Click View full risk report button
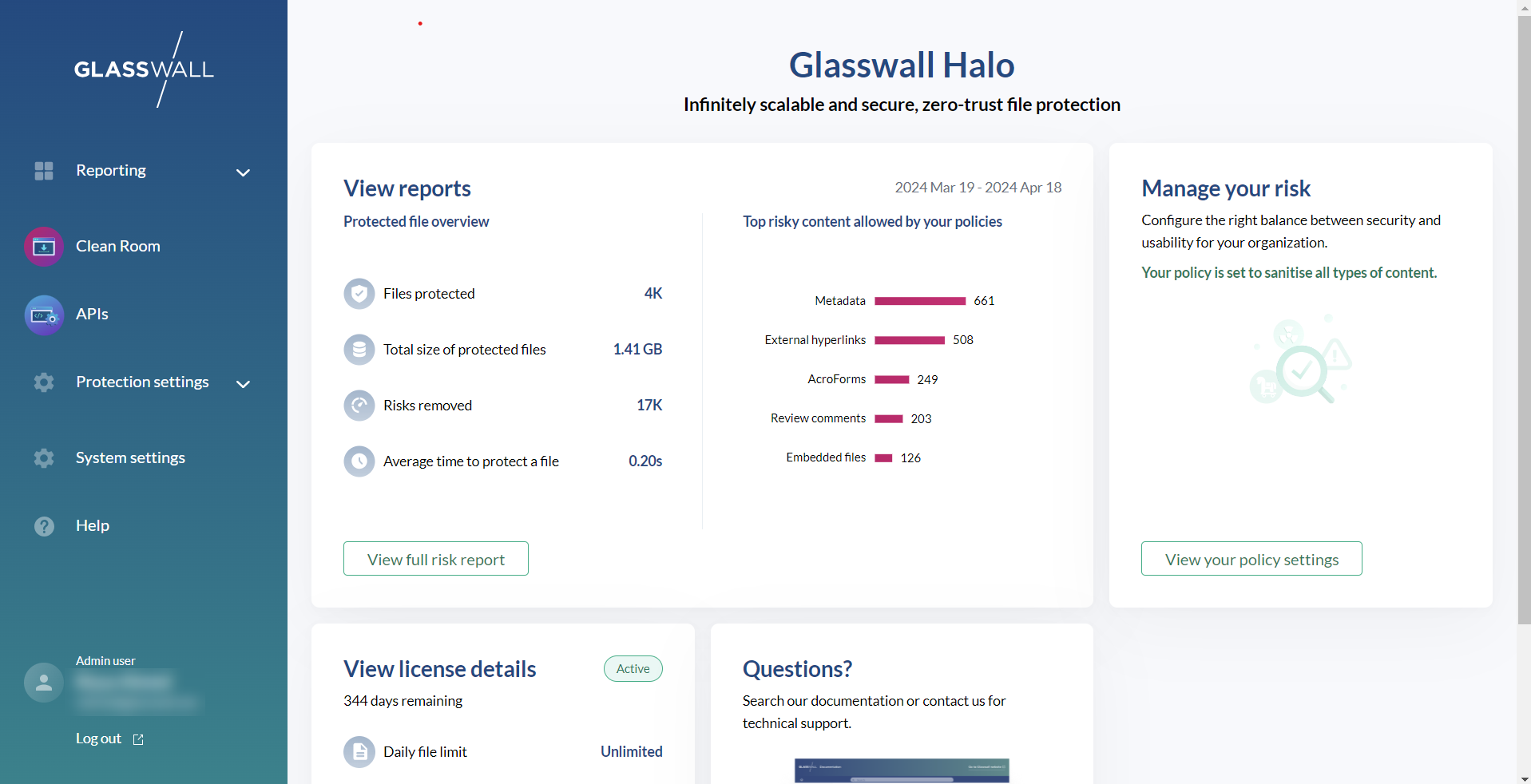The height and width of the screenshot is (784, 1531). click(436, 559)
